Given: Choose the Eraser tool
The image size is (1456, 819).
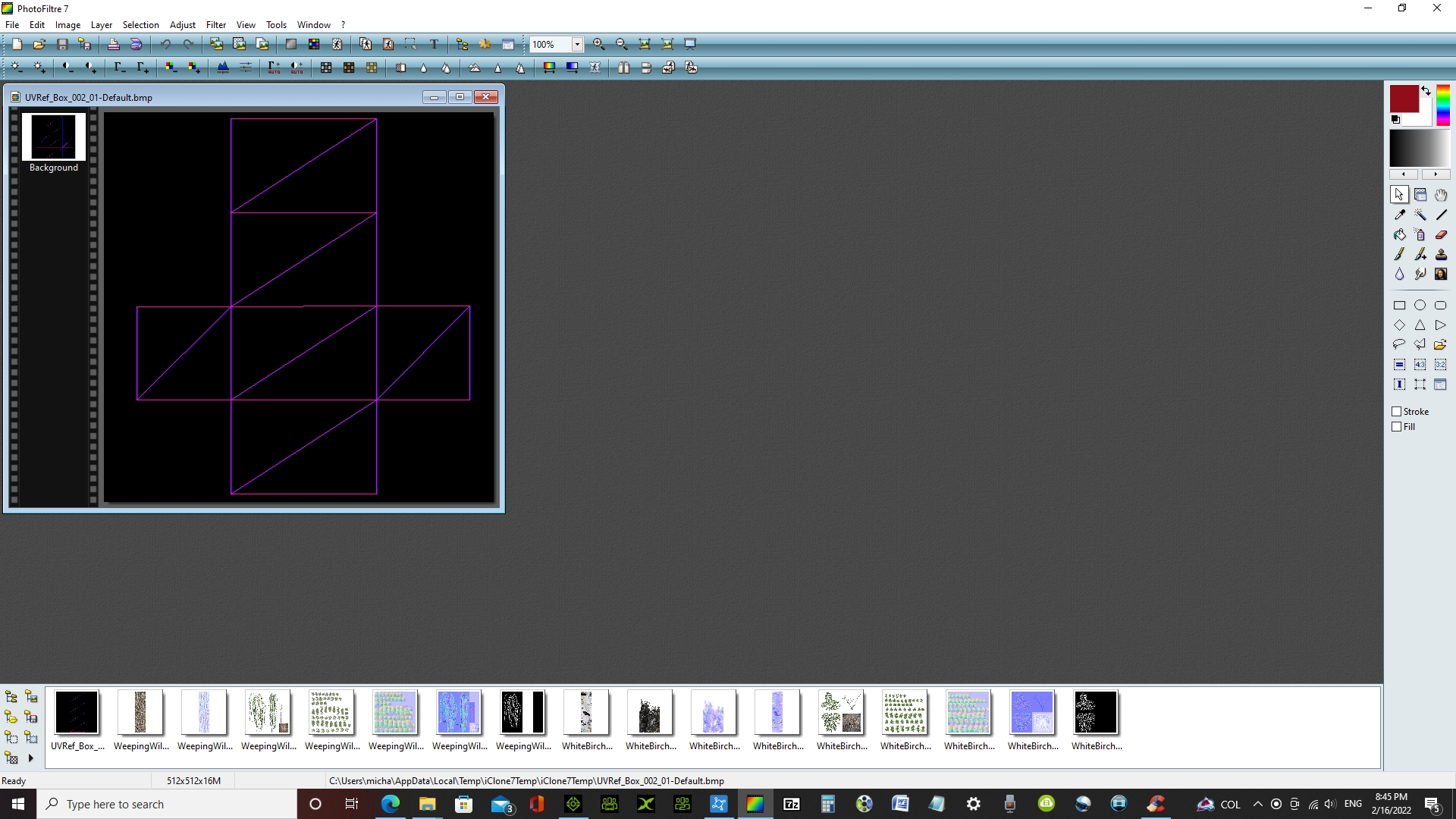Looking at the screenshot, I should [x=1441, y=235].
